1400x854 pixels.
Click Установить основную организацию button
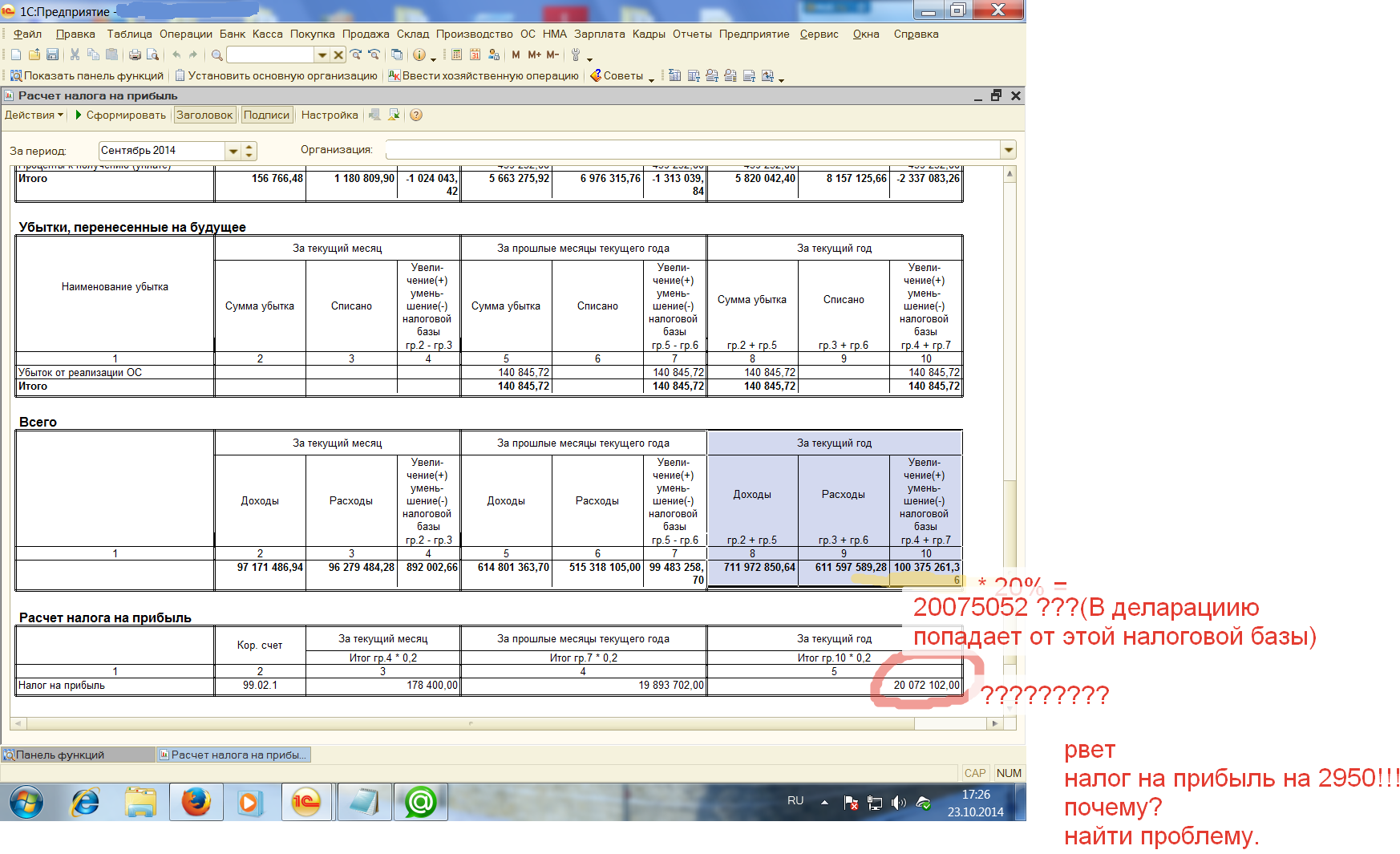click(276, 75)
